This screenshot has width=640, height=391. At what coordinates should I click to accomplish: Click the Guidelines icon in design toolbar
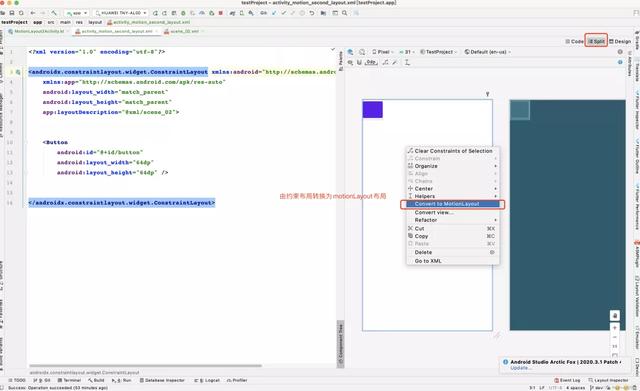(x=407, y=62)
